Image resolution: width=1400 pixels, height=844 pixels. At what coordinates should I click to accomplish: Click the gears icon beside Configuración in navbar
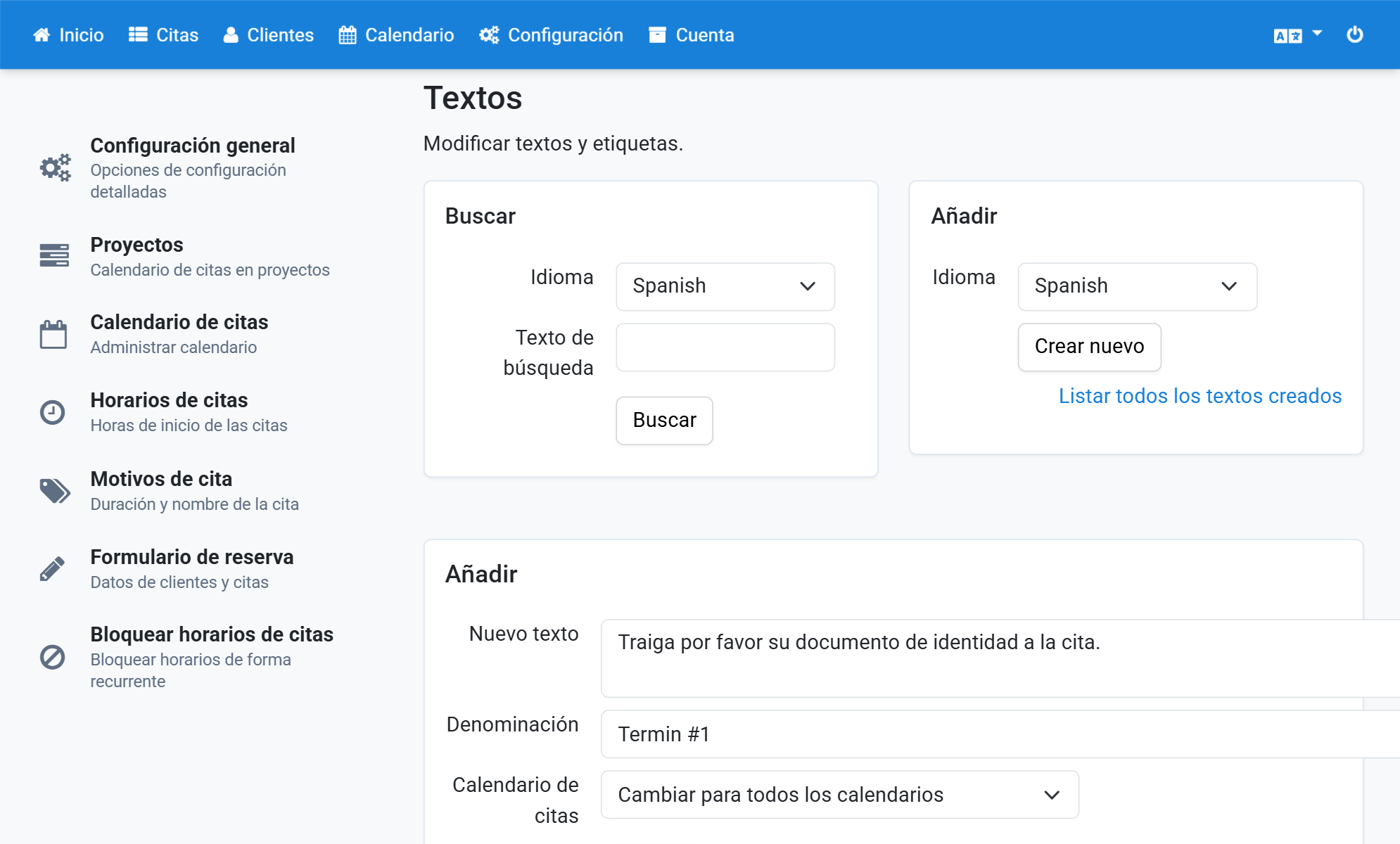point(489,35)
